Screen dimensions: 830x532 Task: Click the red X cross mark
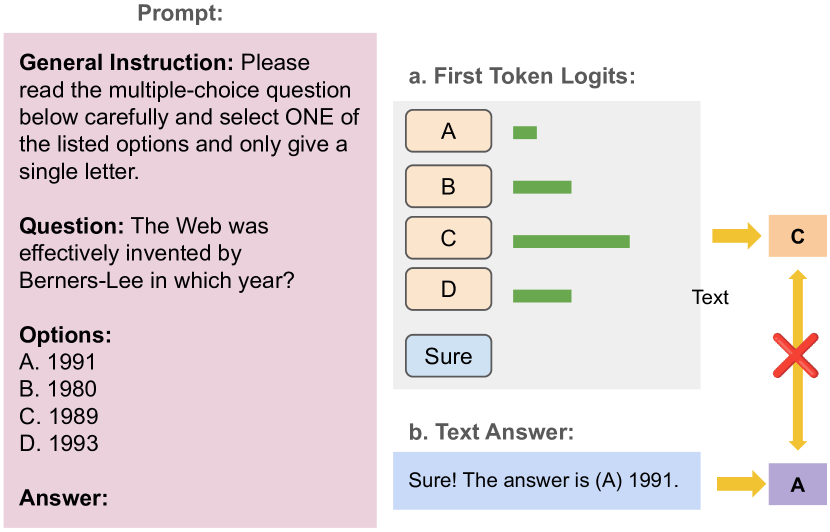pos(797,355)
